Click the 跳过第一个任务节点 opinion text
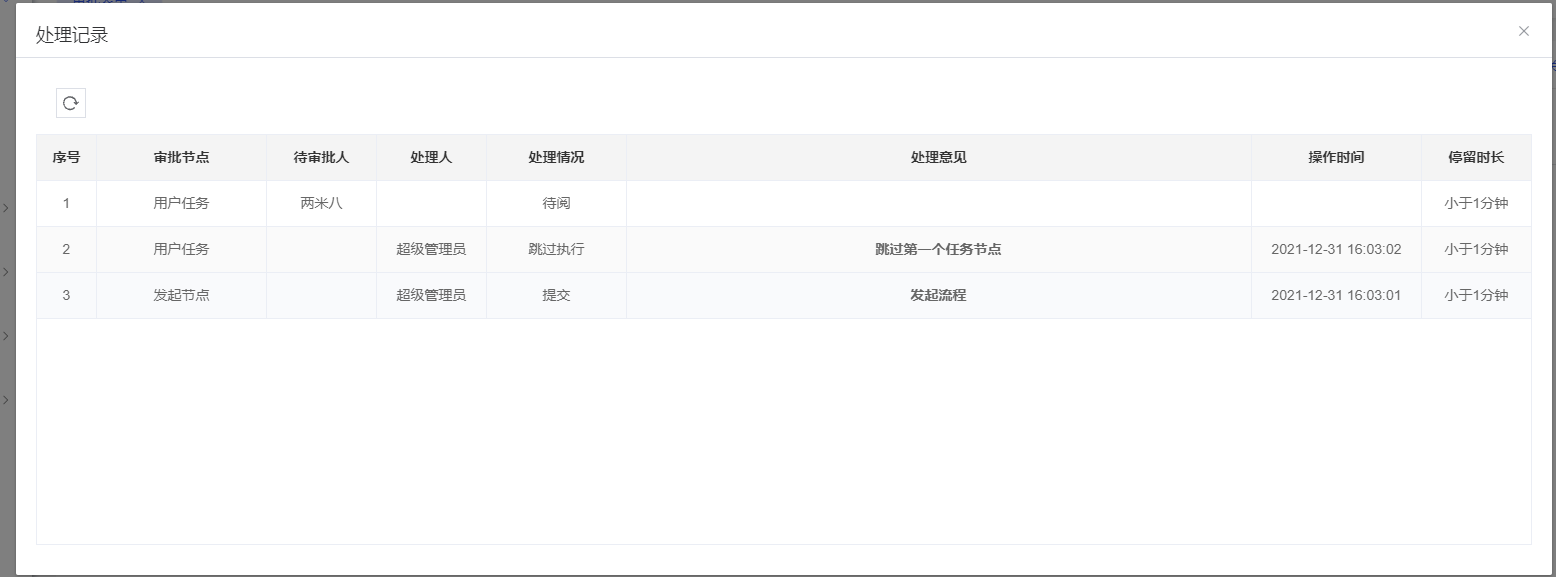The width and height of the screenshot is (1556, 577). (x=939, y=250)
